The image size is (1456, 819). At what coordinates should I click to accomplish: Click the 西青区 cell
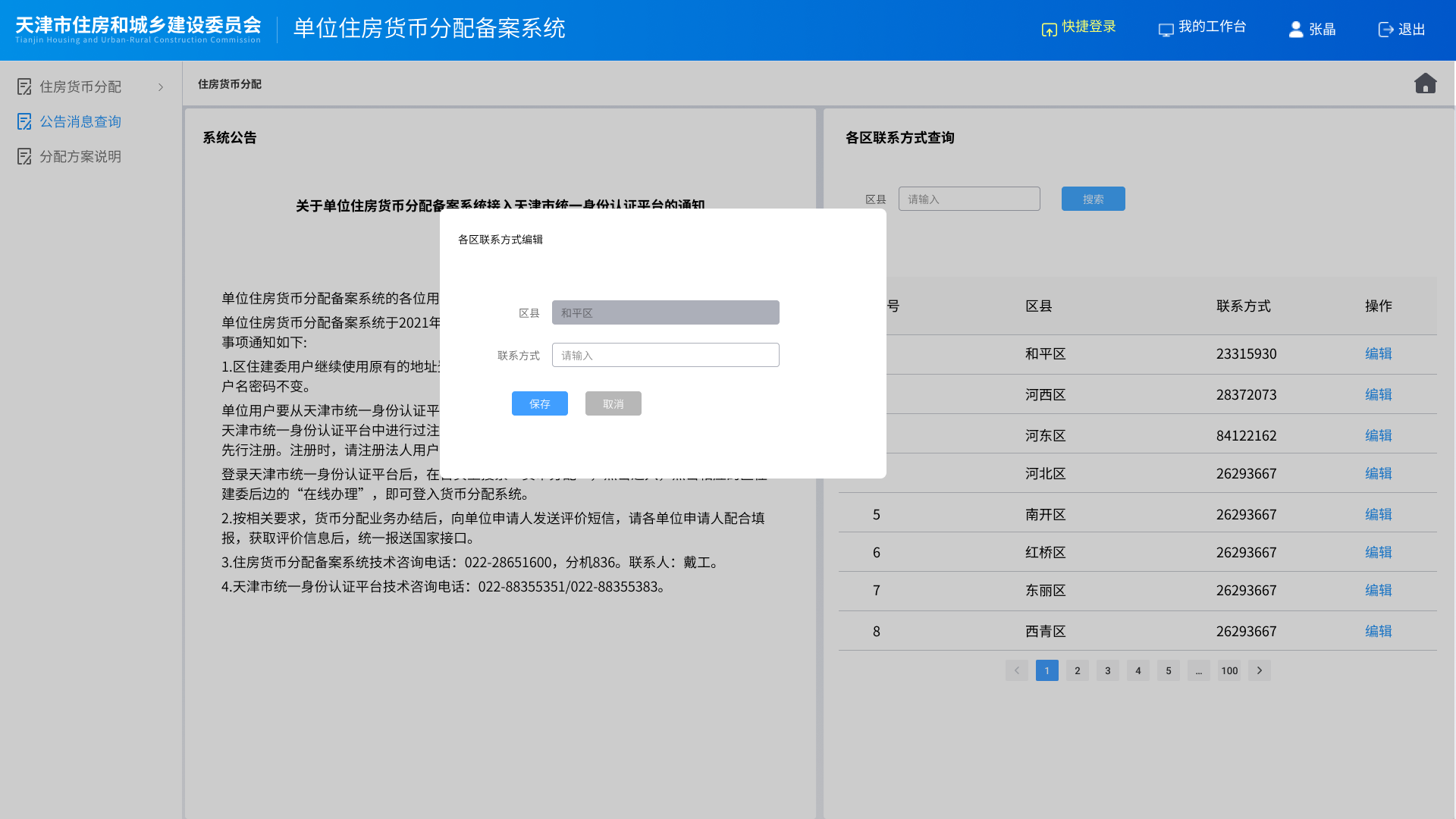(1046, 632)
